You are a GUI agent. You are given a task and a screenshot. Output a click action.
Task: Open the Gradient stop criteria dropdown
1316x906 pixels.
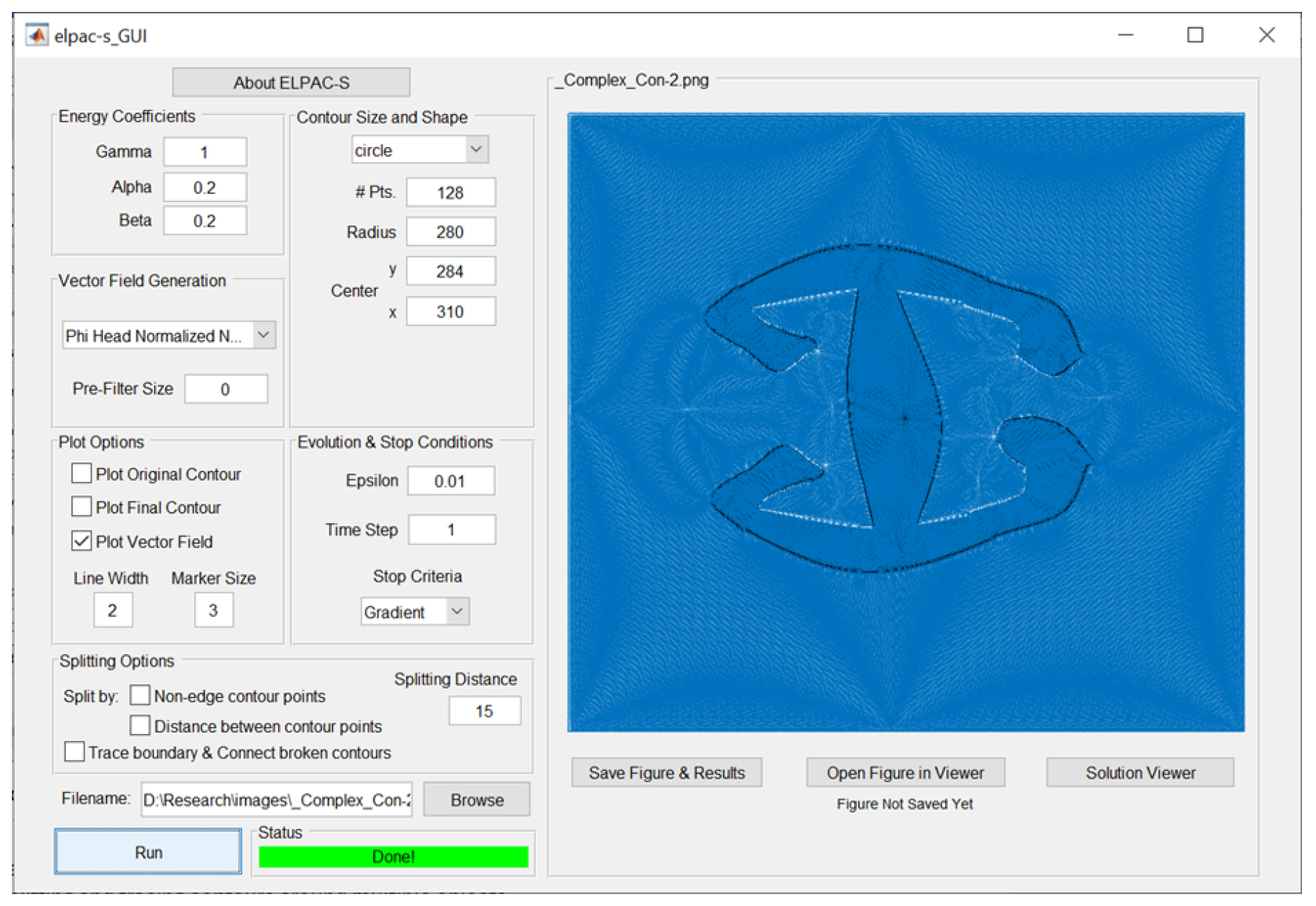pos(414,611)
